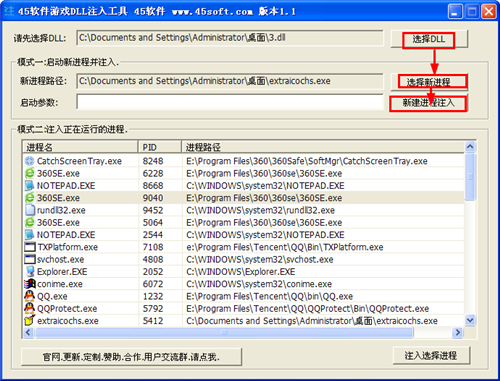Viewport: 500px width, 381px height.
Task: Select the Explorer.EXE computer icon
Action: coord(30,271)
